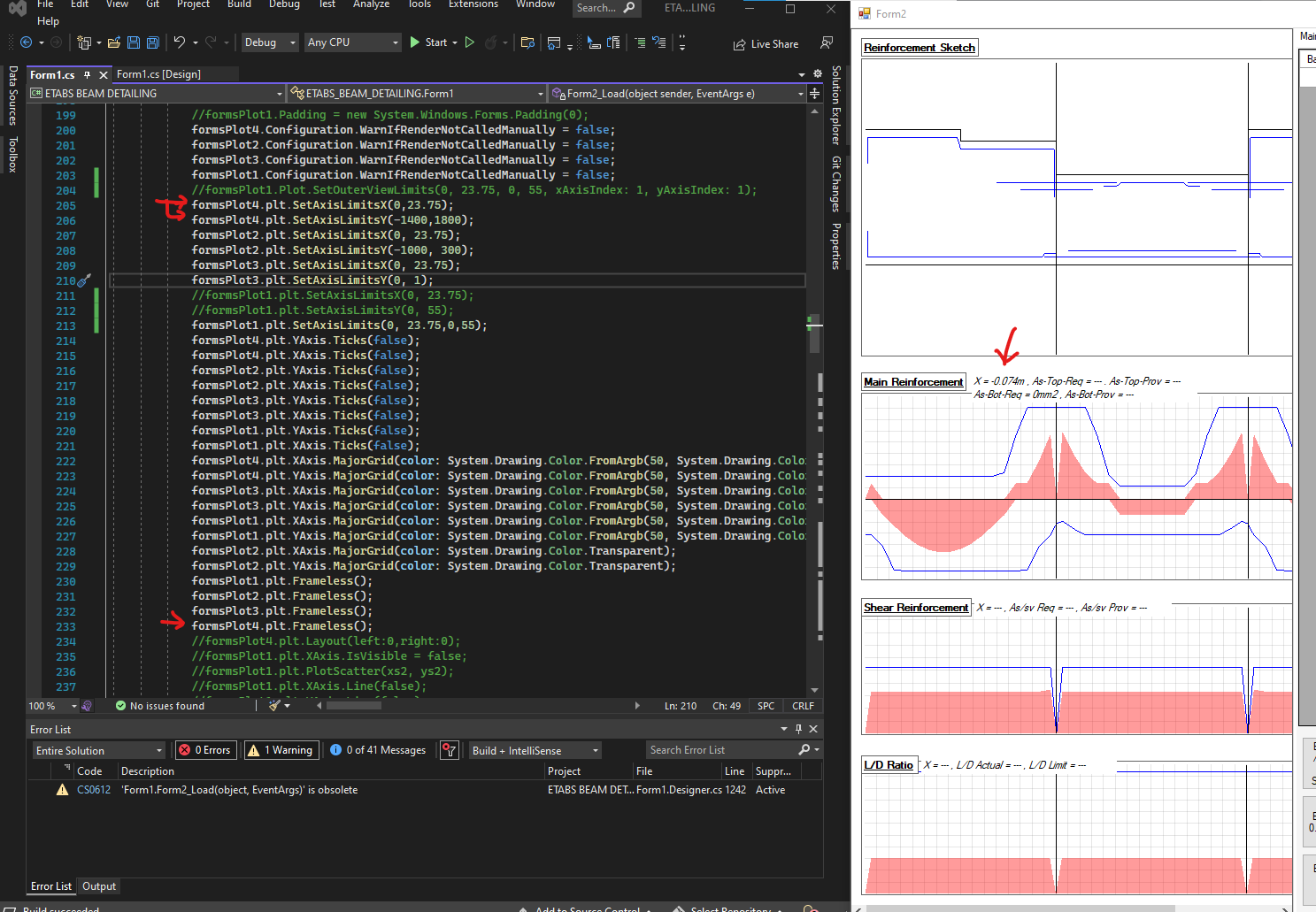Open a new project with the New Project icon

pos(85,42)
